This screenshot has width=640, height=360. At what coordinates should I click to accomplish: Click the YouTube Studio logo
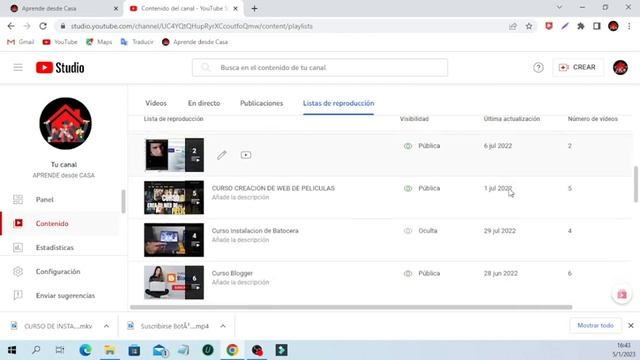pos(60,67)
